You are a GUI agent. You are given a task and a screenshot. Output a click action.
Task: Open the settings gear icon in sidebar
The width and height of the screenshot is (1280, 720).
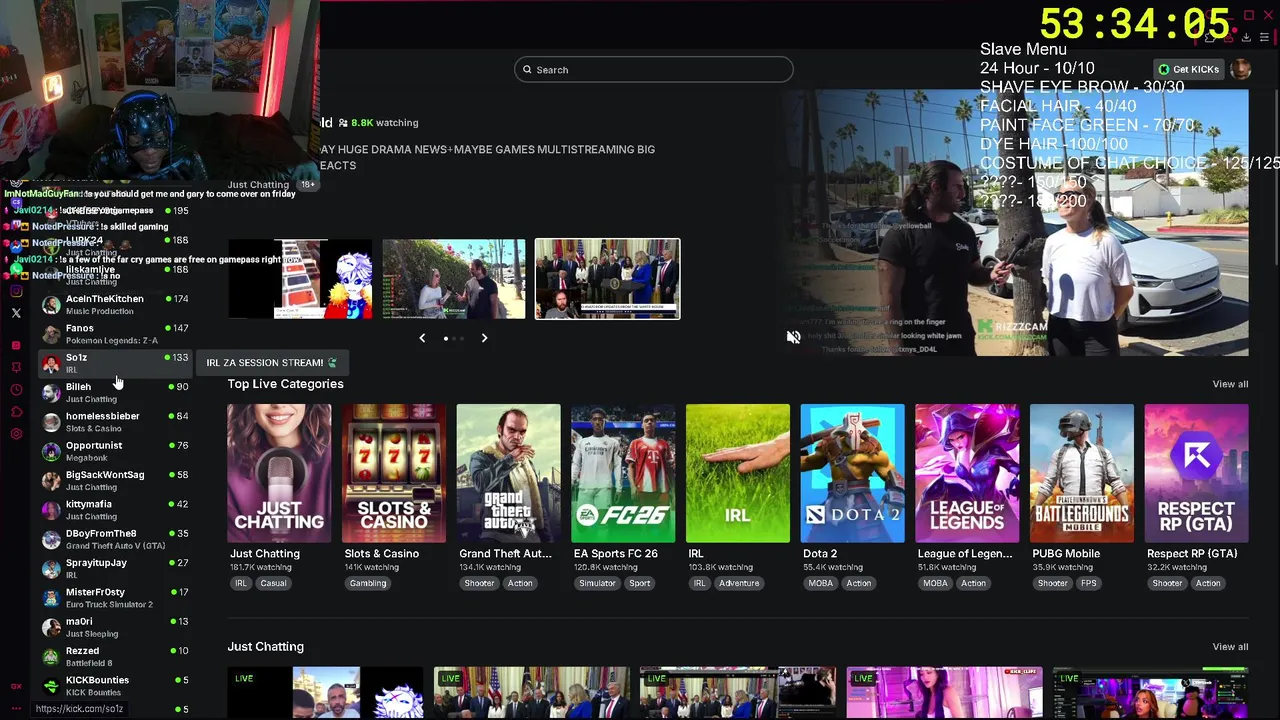pos(16,434)
